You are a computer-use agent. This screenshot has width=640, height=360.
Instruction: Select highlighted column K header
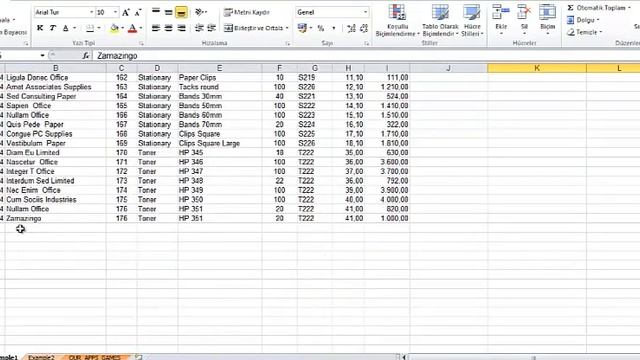click(537, 68)
